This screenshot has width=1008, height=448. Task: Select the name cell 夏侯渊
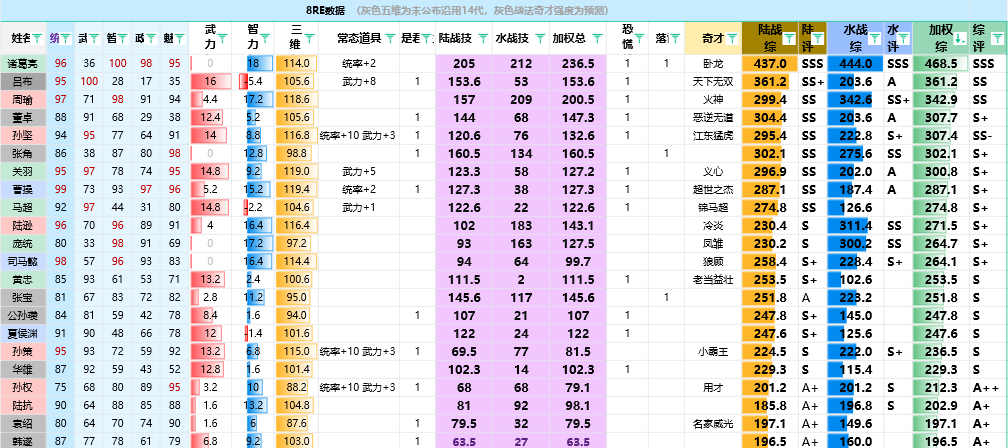click(x=23, y=334)
